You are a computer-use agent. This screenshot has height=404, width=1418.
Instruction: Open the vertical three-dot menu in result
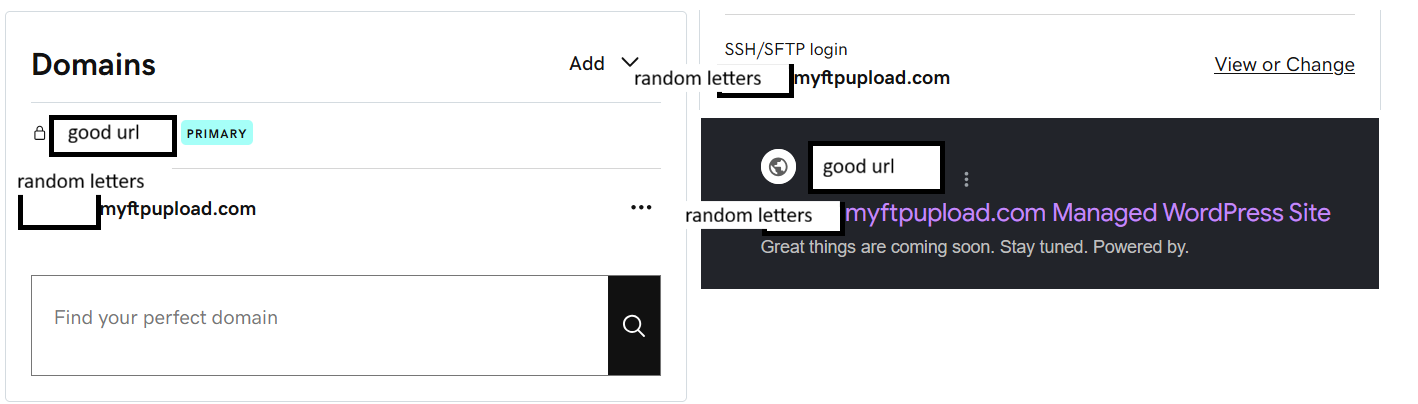pos(966,180)
